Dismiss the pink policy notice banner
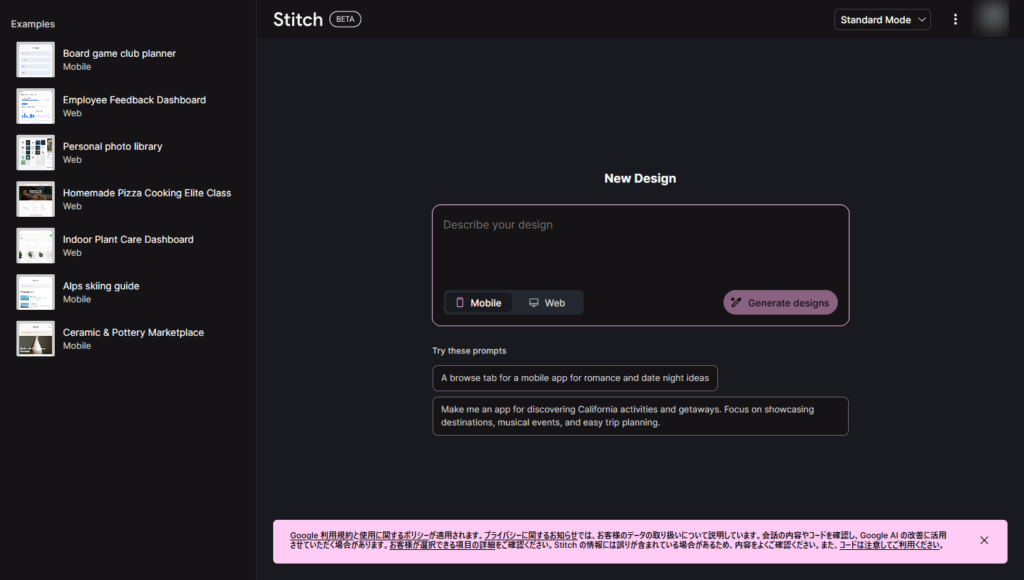 tap(984, 540)
